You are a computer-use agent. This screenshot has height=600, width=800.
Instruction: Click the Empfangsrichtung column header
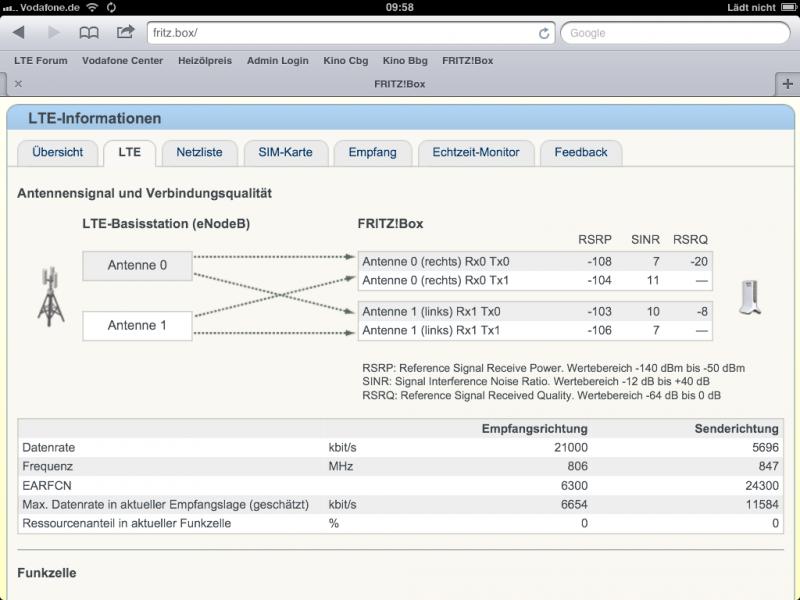pos(534,429)
